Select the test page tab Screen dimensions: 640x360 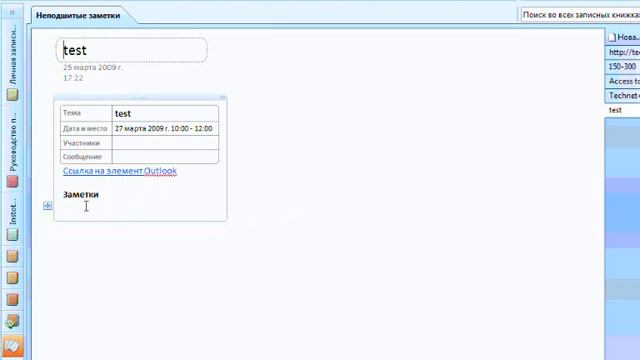pyautogui.click(x=622, y=110)
